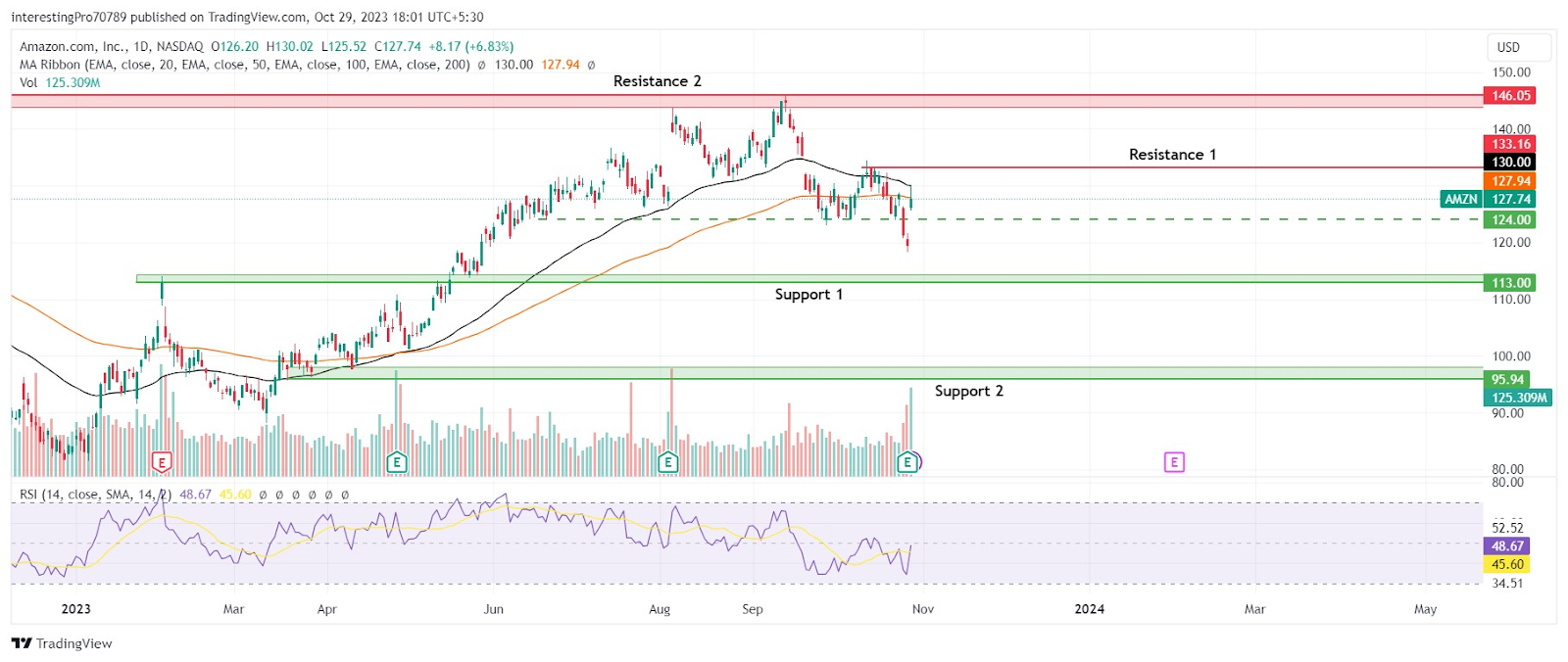Select the Resistance 1 text label
The width and height of the screenshot is (1568, 662).
(x=1172, y=155)
